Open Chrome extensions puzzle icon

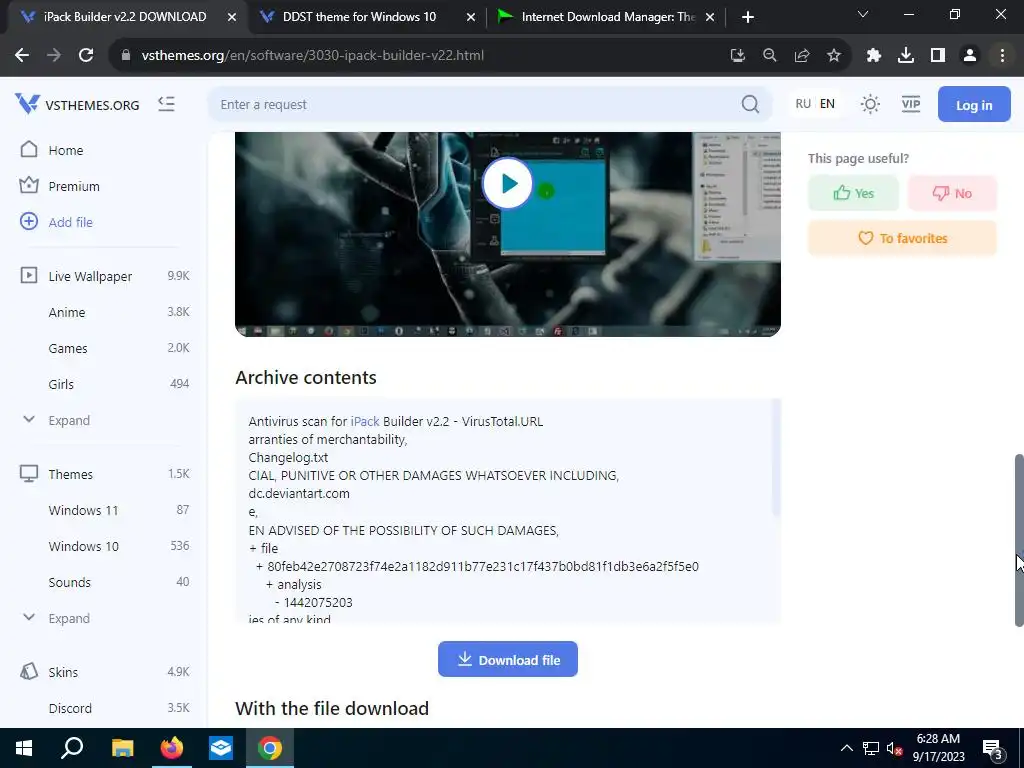point(874,56)
